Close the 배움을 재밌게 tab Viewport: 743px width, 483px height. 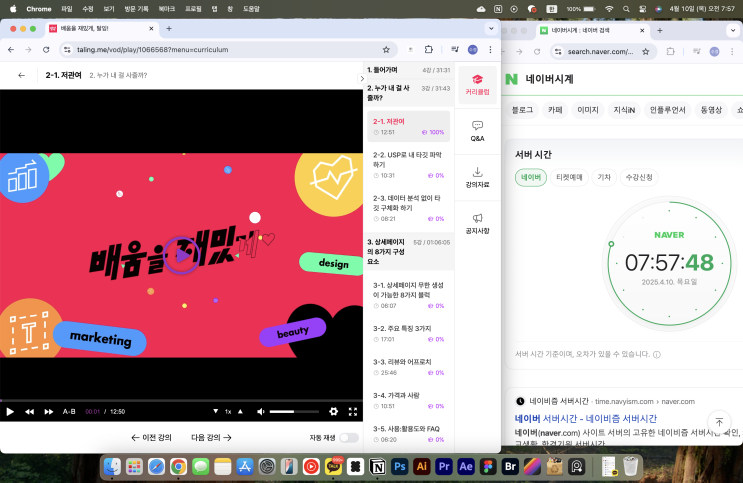[x=151, y=28]
